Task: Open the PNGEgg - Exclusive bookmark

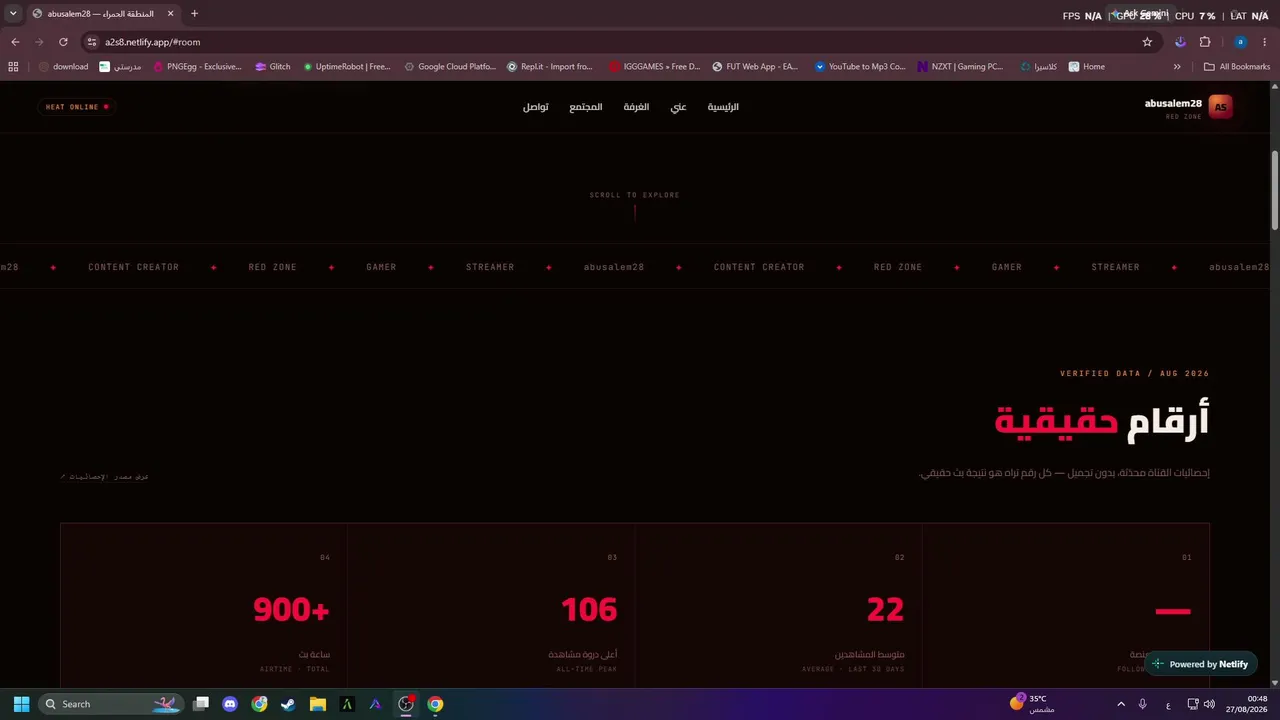Action: [197, 67]
